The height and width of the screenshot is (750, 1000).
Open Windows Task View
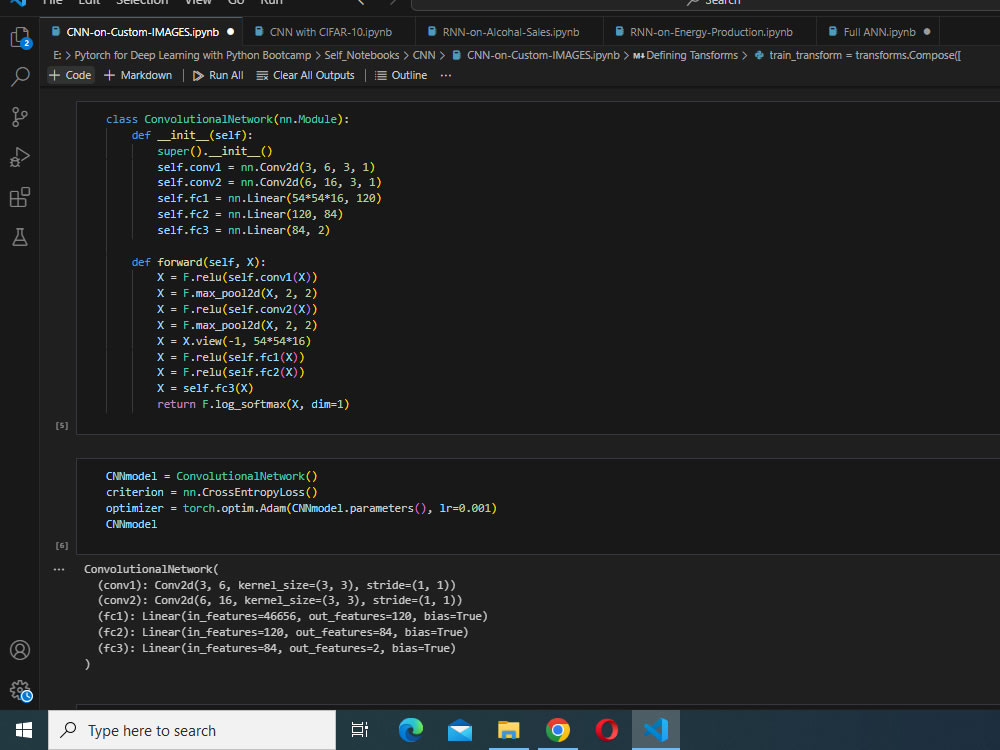360,730
